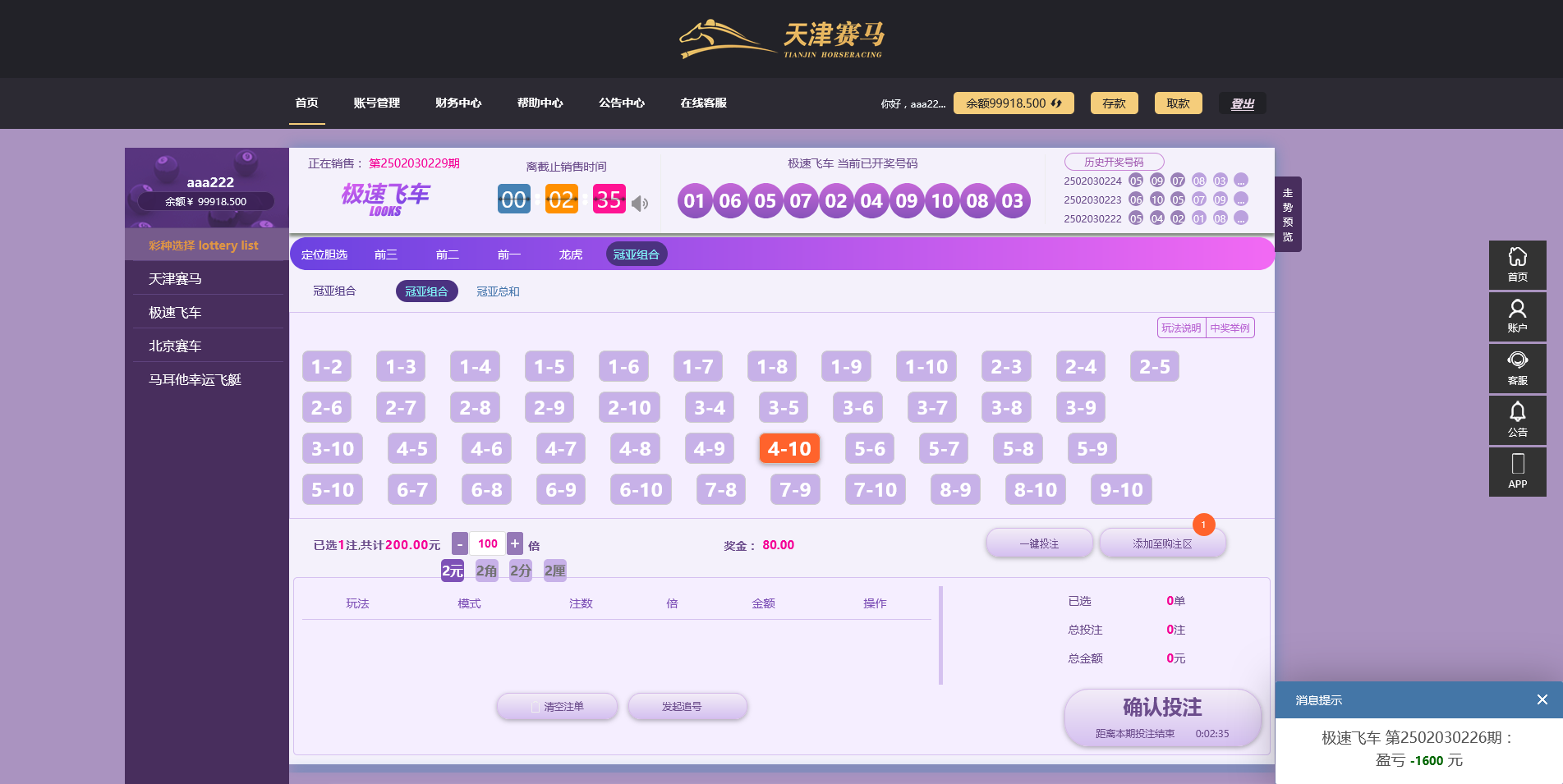Switch to the 龙虎 play tab

pyautogui.click(x=570, y=254)
